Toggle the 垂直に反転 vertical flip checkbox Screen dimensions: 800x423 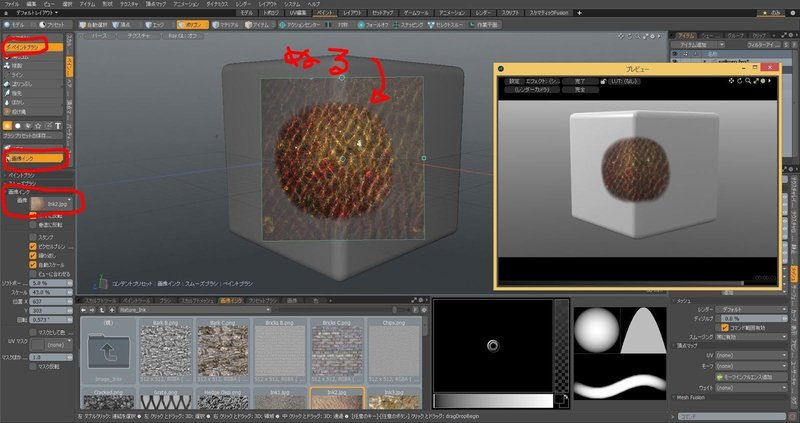coord(33,225)
